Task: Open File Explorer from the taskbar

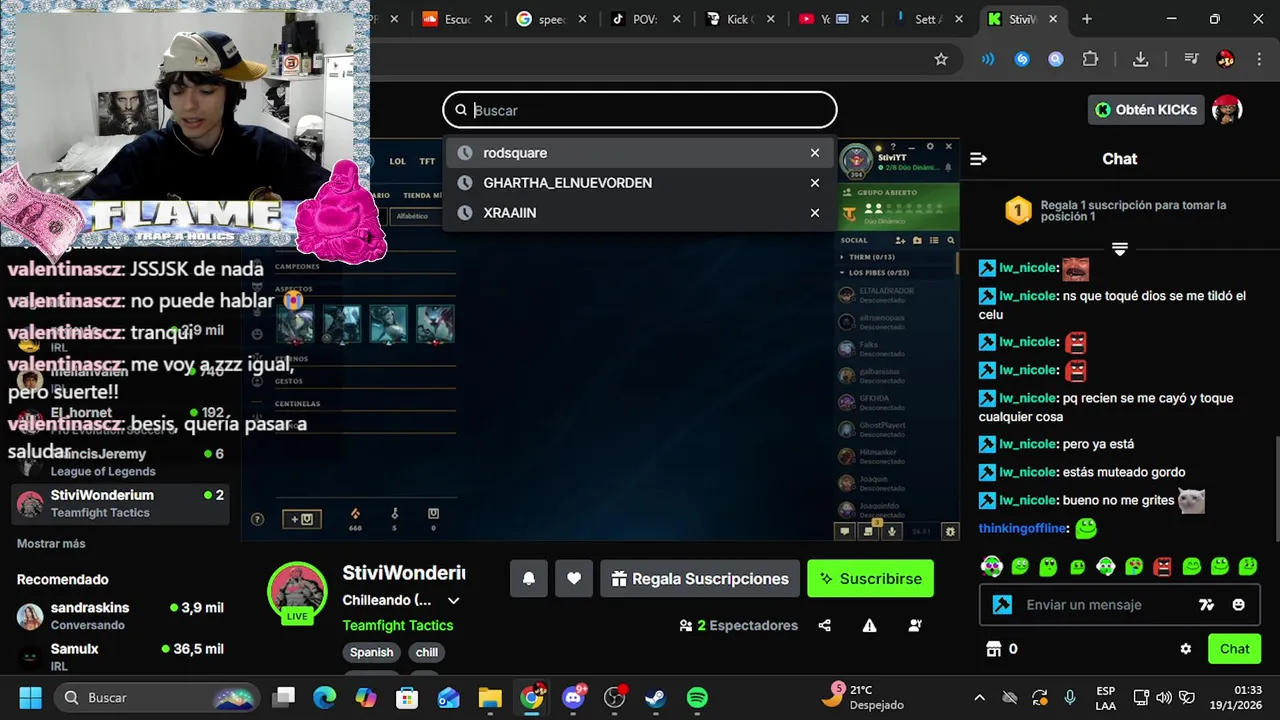Action: coord(490,698)
